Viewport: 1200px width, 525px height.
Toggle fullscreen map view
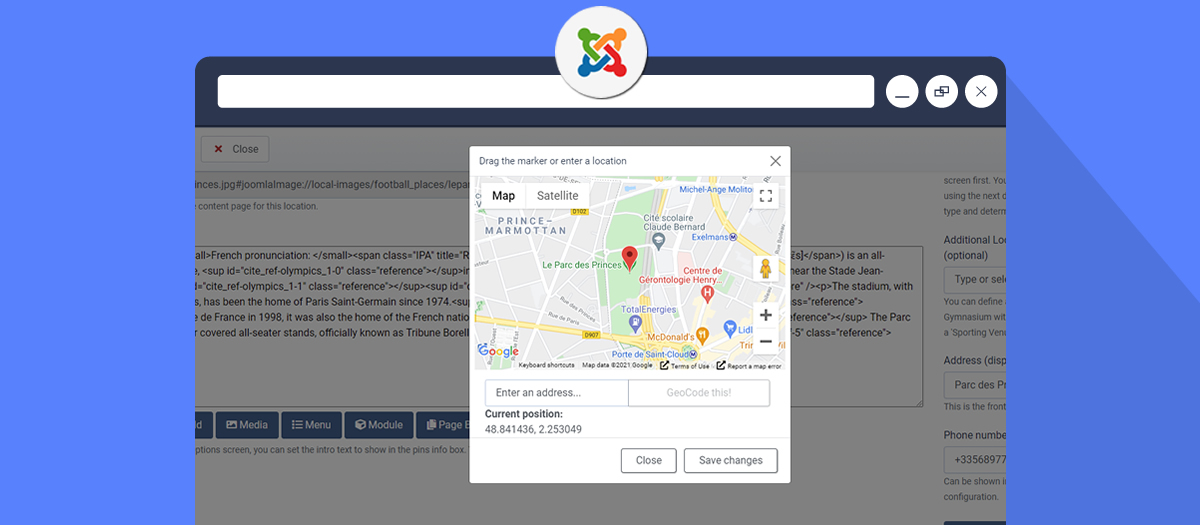766,196
